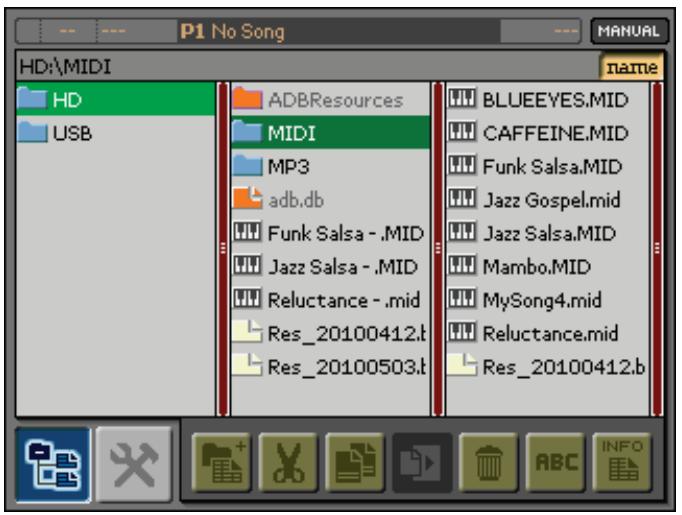Select Mambo.MID file
This screenshot has height=515, width=682.
(547, 267)
